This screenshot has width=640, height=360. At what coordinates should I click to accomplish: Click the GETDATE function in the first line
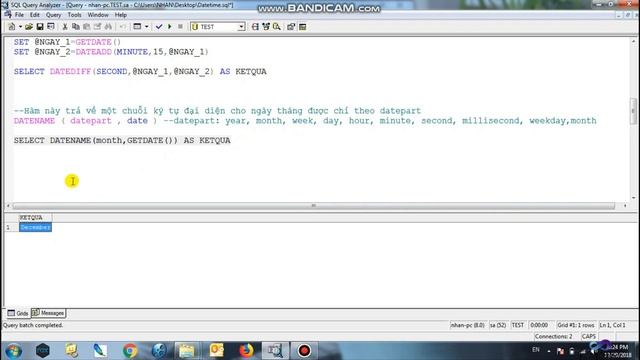point(93,42)
